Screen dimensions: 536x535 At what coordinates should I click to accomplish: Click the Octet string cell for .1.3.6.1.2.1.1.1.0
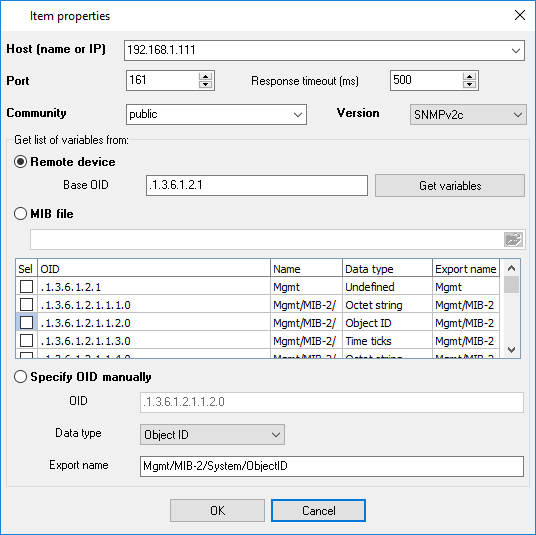pyautogui.click(x=387, y=305)
